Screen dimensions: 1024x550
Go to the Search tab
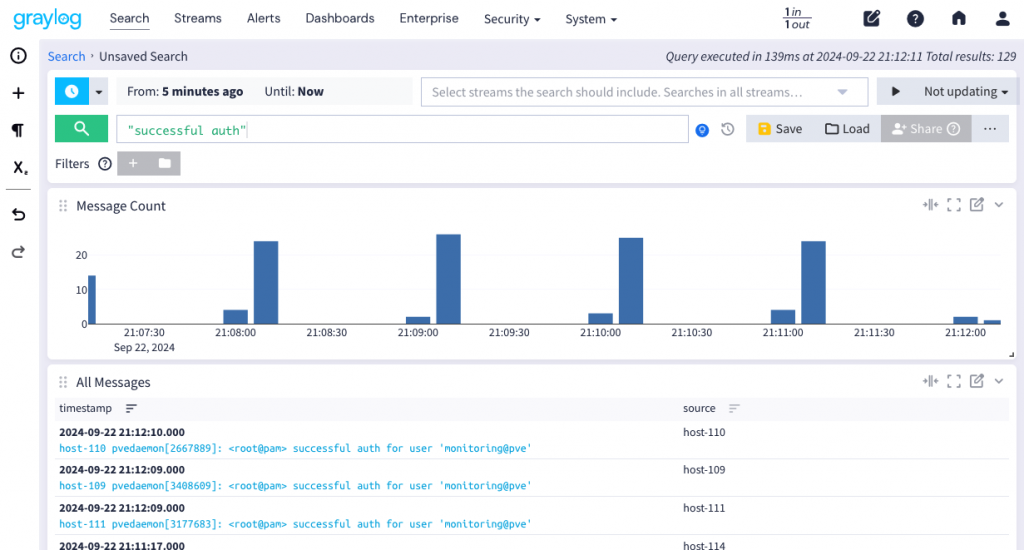tap(129, 18)
